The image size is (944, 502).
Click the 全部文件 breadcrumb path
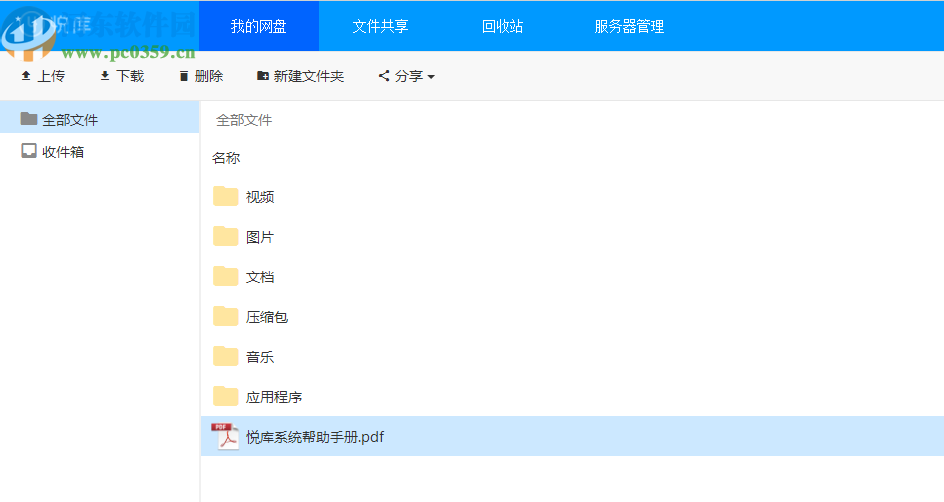(244, 120)
